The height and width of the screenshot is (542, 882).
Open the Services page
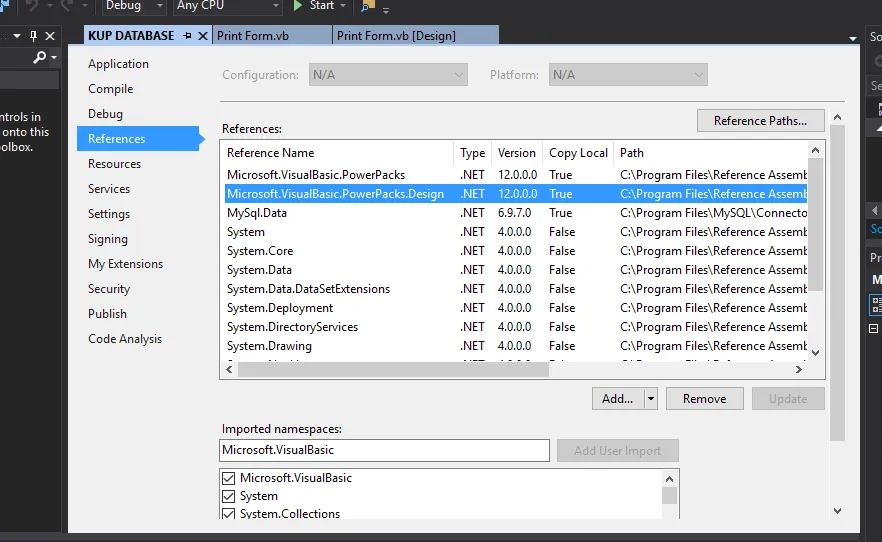[x=109, y=189]
